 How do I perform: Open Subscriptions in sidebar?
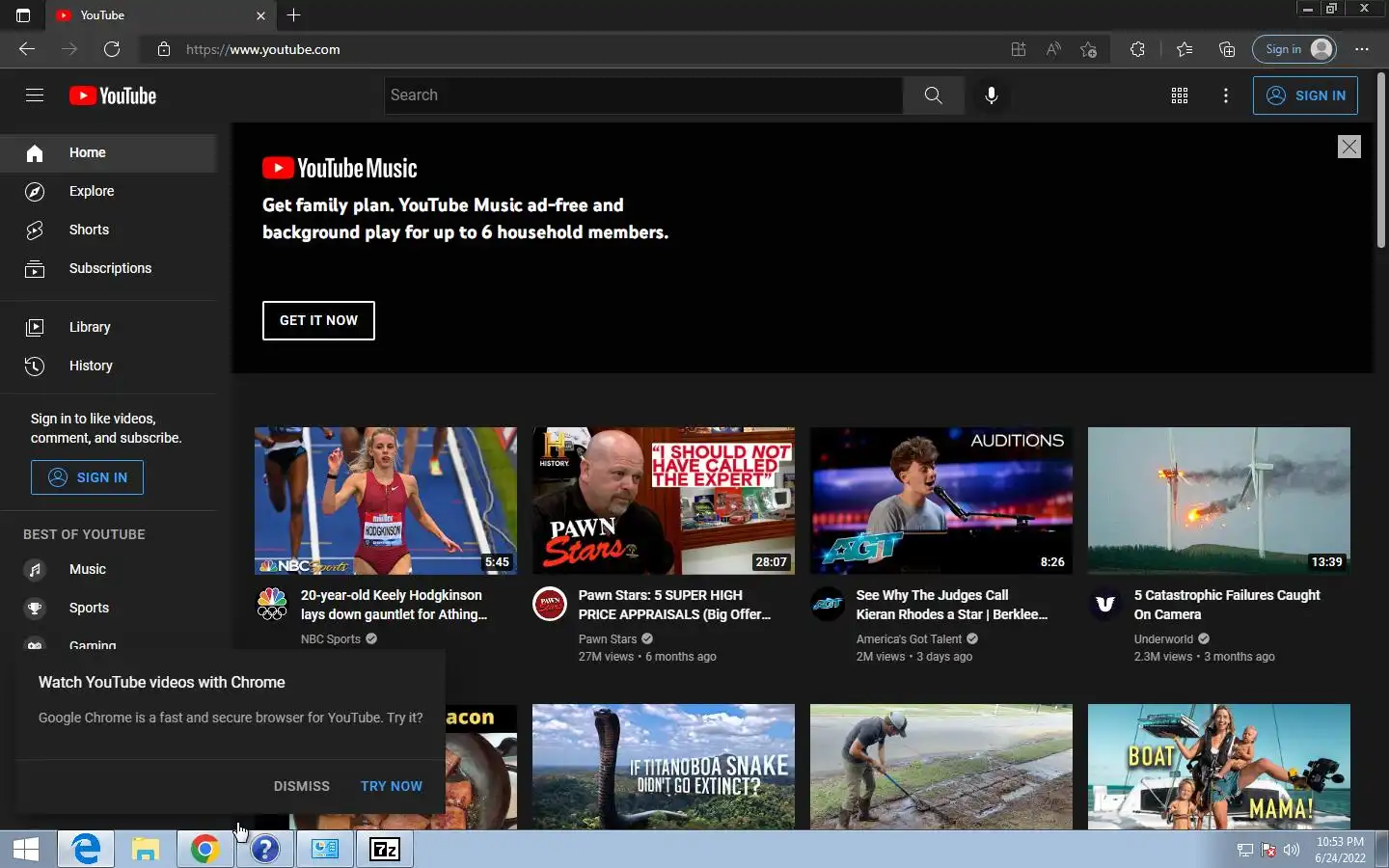[x=108, y=269]
